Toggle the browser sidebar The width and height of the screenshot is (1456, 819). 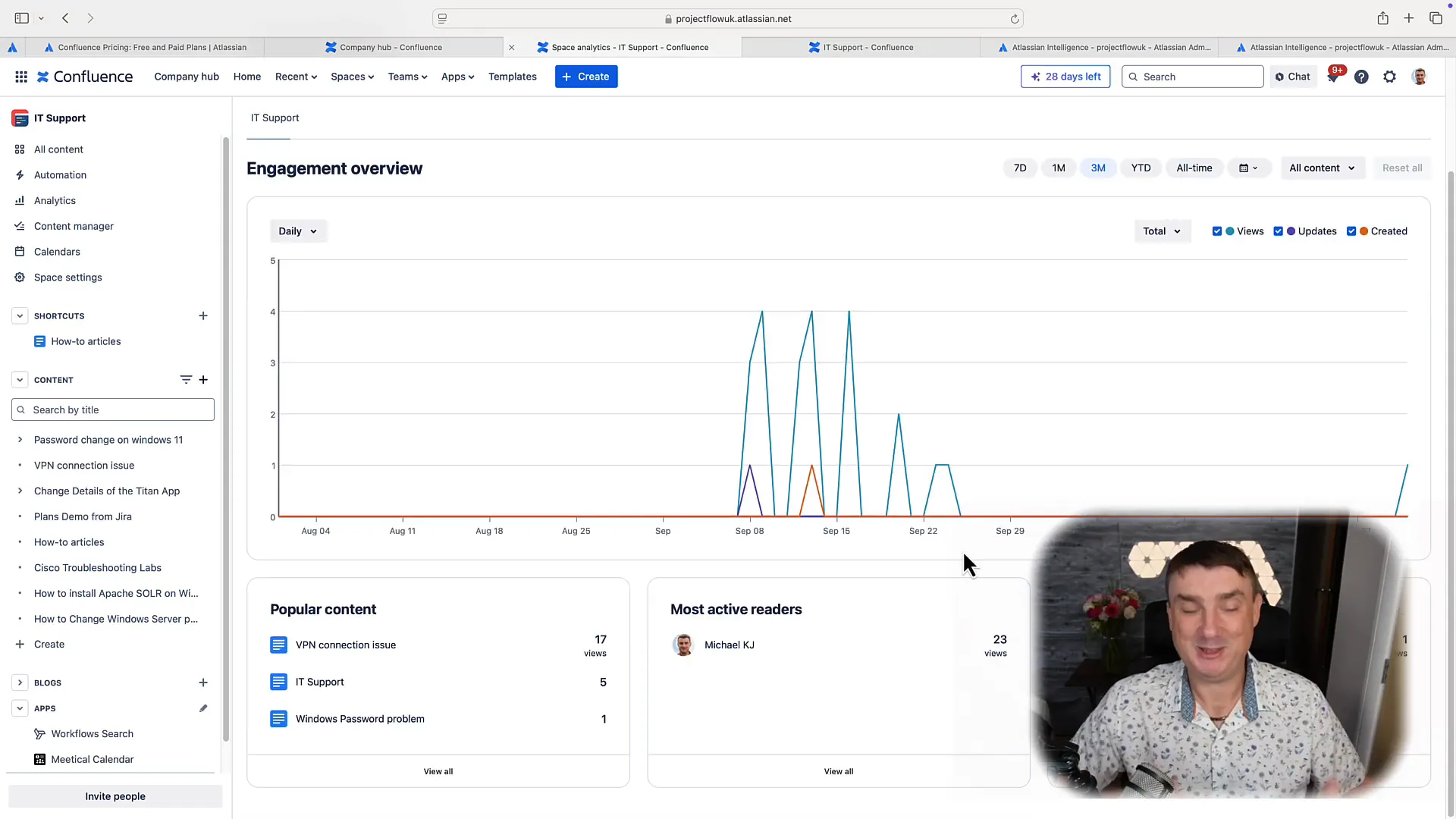pyautogui.click(x=22, y=18)
